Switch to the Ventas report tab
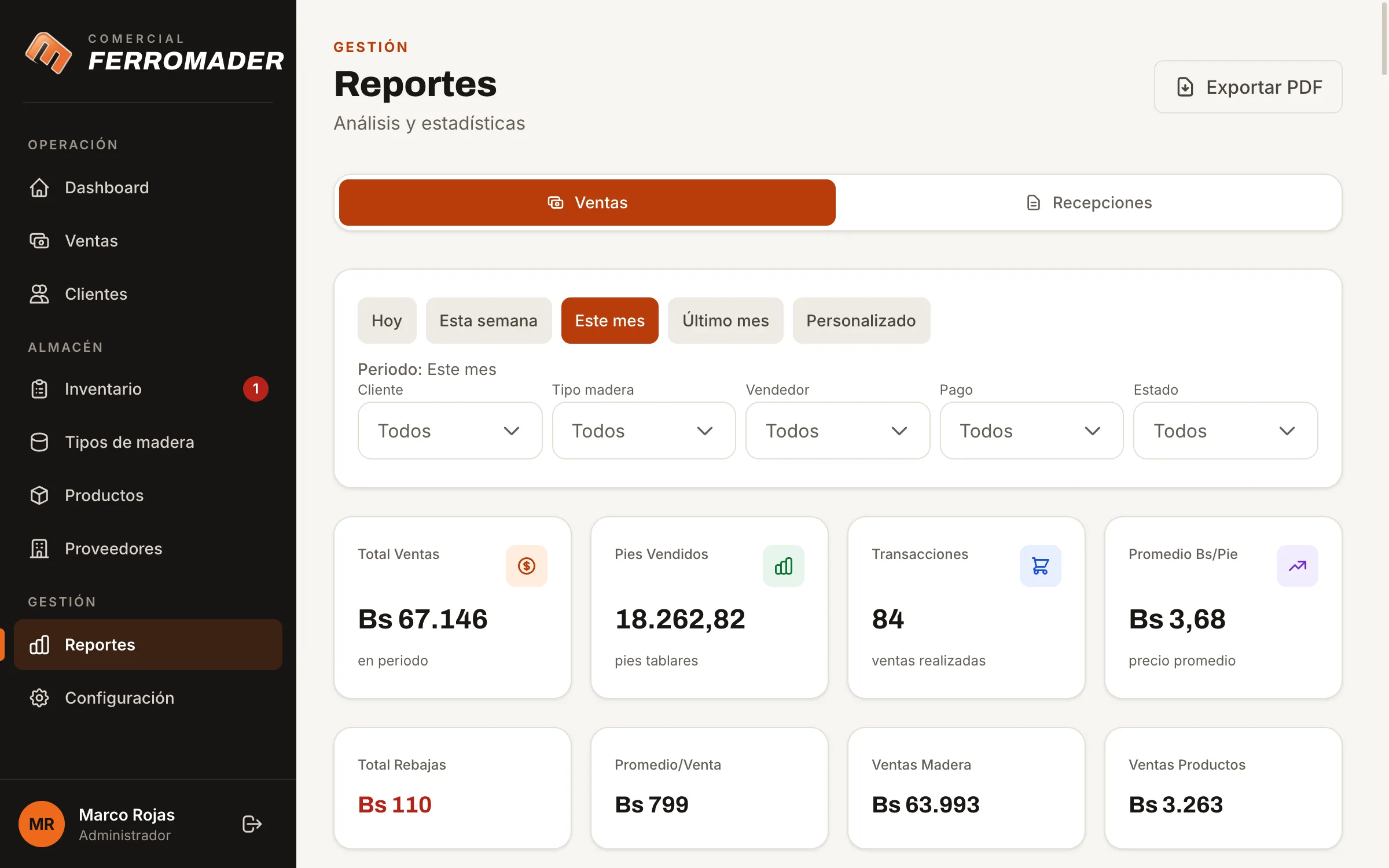Screen dimensions: 1389x868 (x=587, y=203)
